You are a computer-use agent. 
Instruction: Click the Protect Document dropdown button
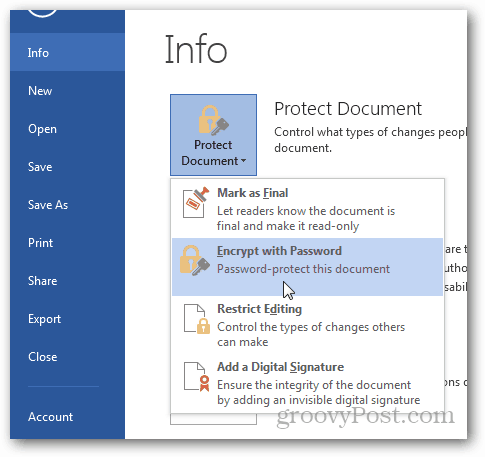(x=213, y=135)
